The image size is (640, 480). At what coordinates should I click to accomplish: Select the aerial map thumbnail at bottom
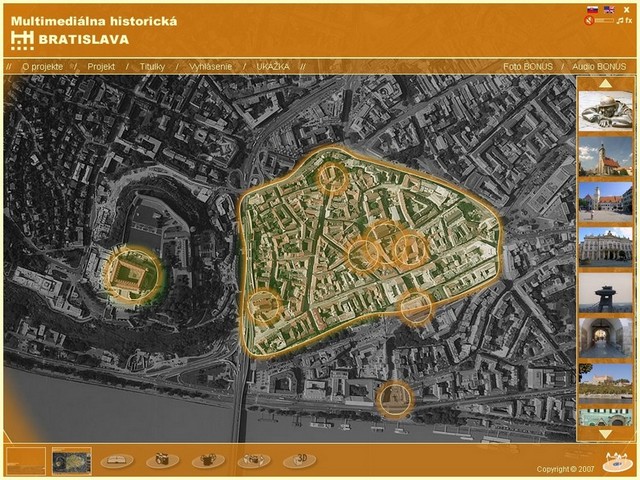[71, 460]
